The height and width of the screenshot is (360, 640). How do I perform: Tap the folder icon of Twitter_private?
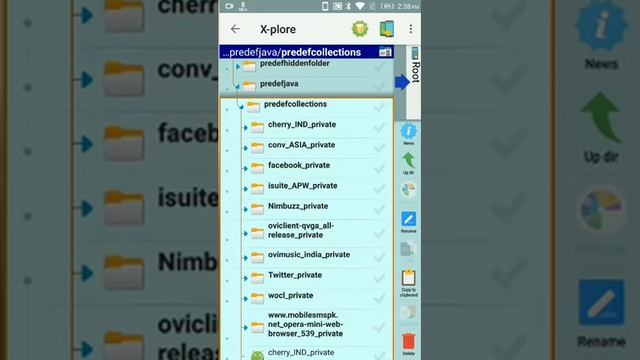tap(257, 277)
